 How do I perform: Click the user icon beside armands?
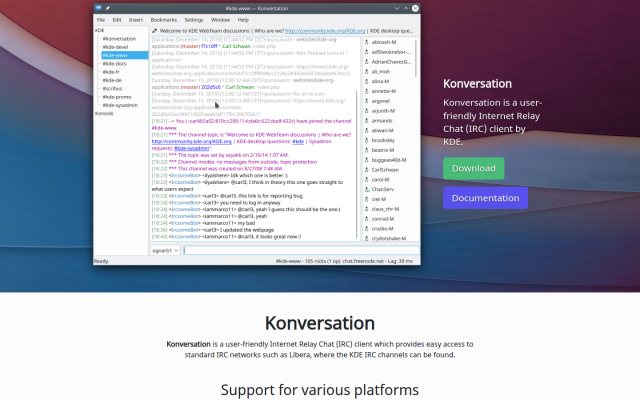tap(367, 120)
